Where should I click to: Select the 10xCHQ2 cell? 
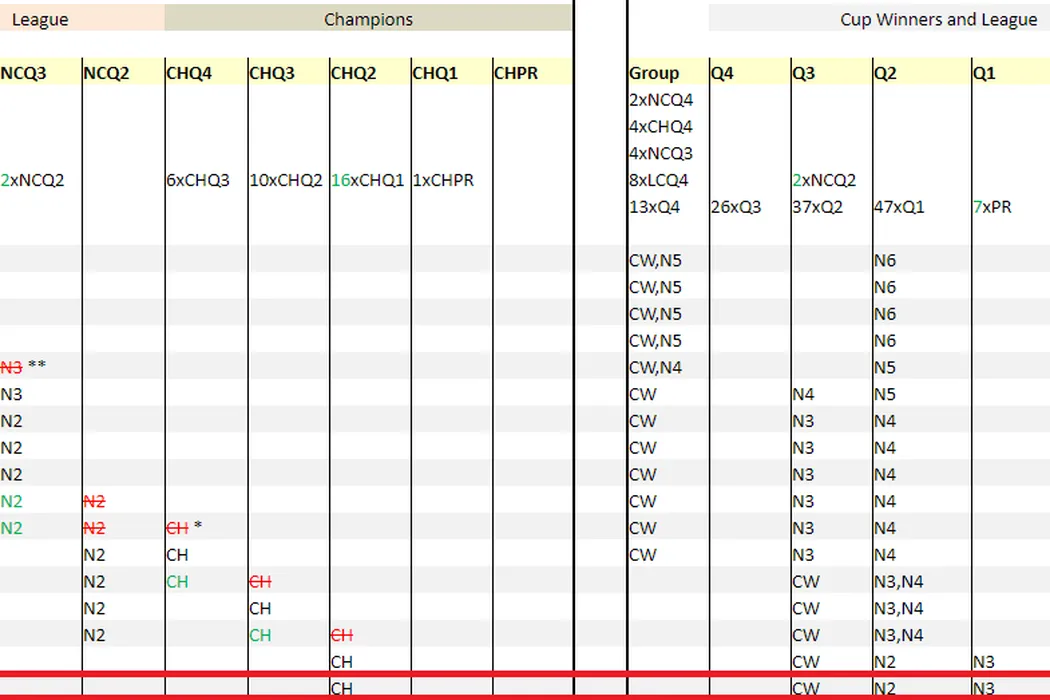click(287, 181)
